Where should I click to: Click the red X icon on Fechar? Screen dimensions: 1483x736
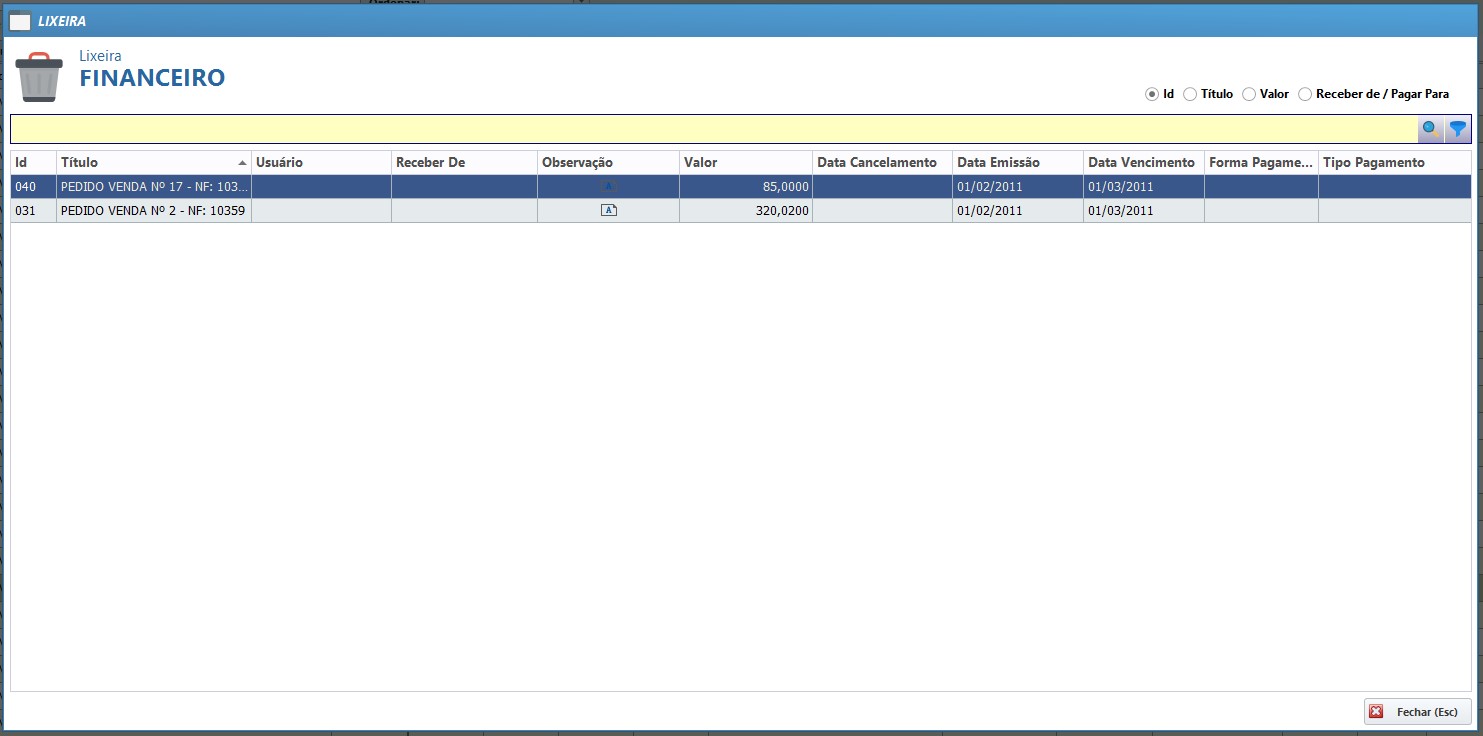point(1376,711)
